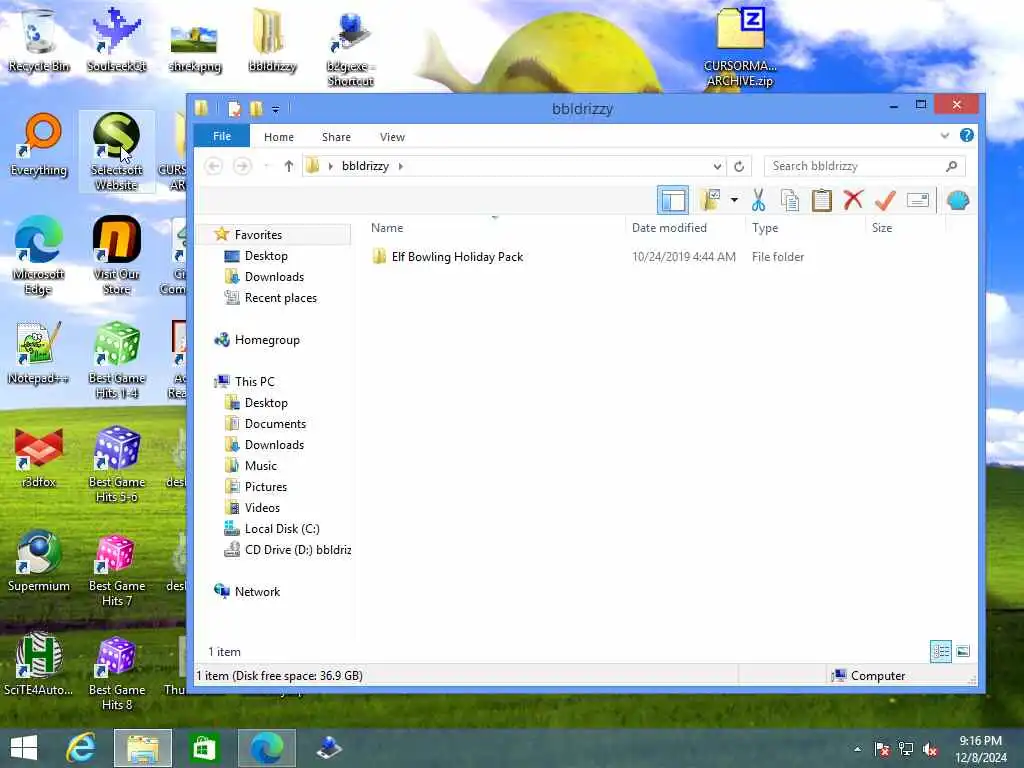Select Favorites in the navigation pane

(258, 234)
